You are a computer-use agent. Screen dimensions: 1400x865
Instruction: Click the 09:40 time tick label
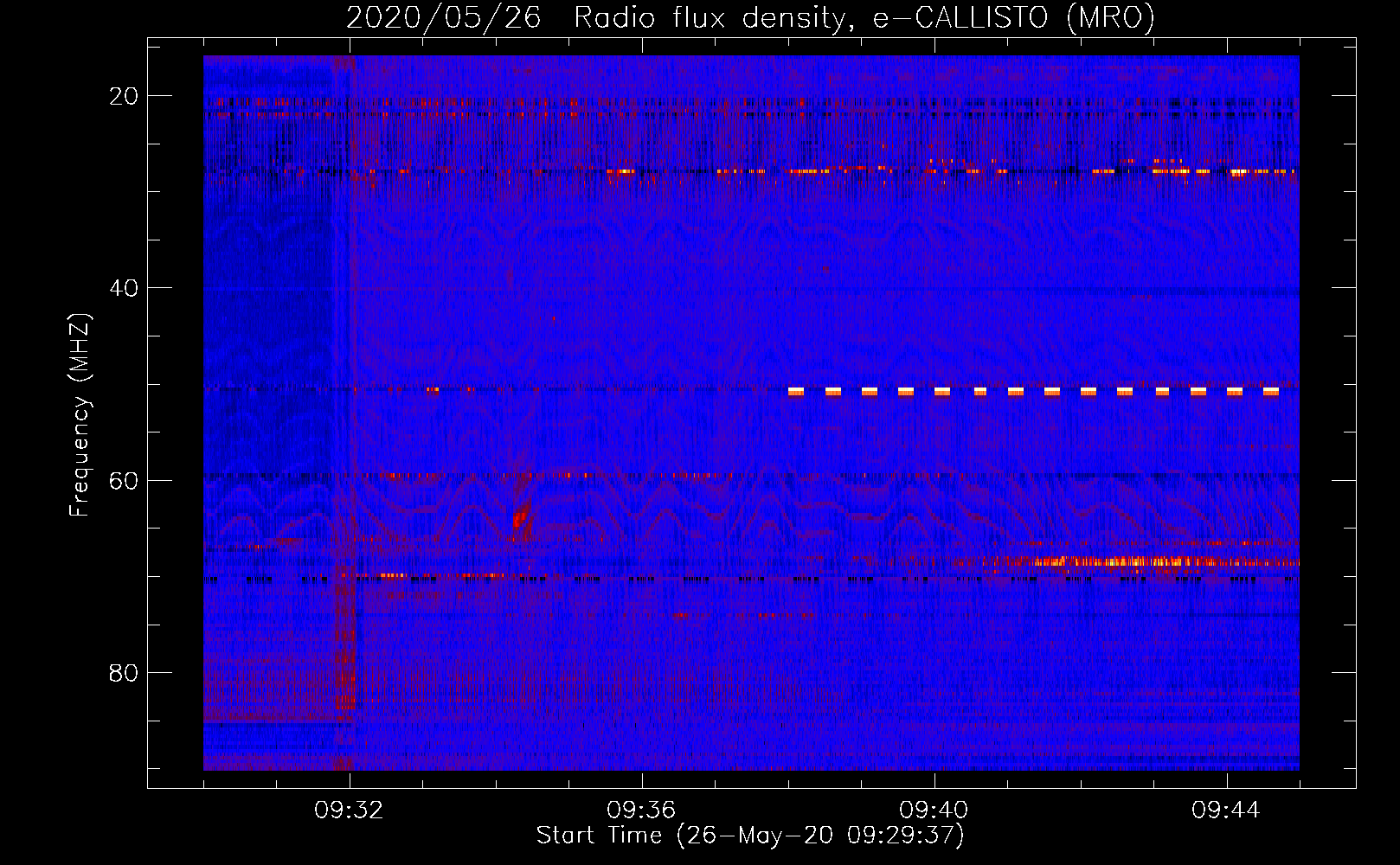tap(934, 811)
